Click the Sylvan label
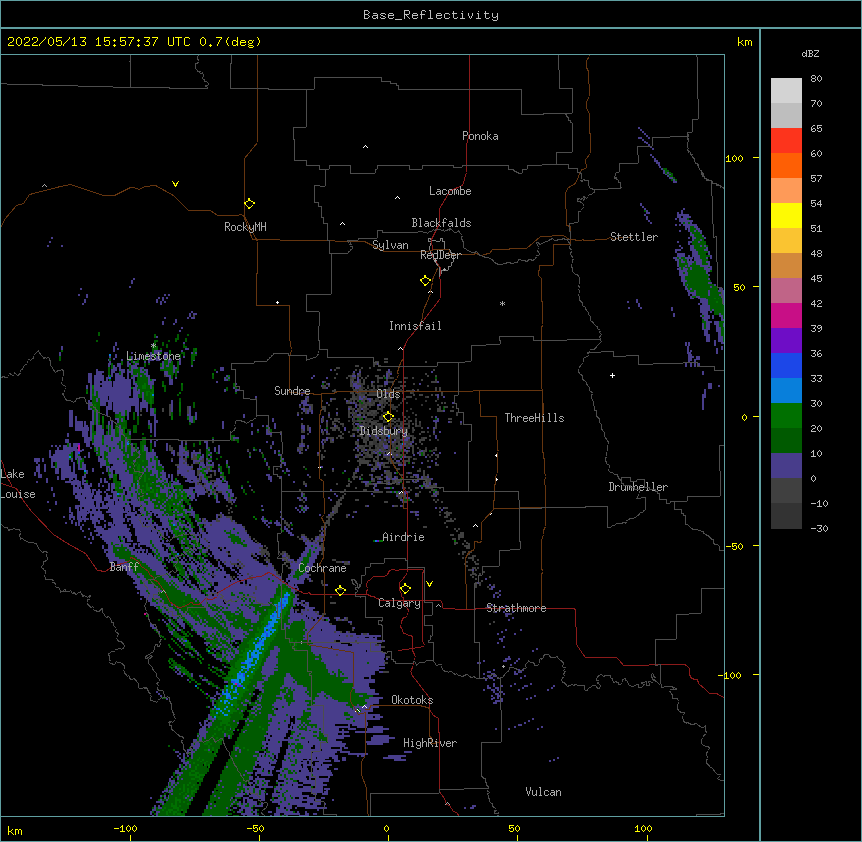Screen dimensions: 862x842 (x=390, y=245)
